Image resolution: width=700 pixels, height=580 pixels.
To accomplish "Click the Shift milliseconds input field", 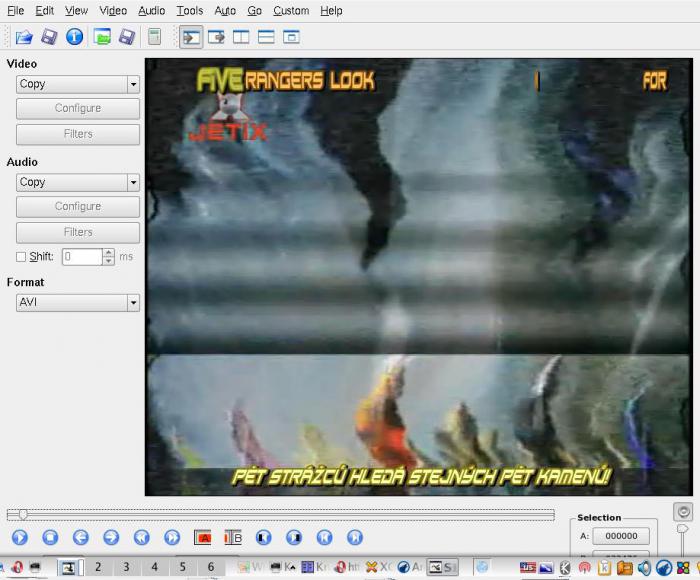I will coord(83,257).
